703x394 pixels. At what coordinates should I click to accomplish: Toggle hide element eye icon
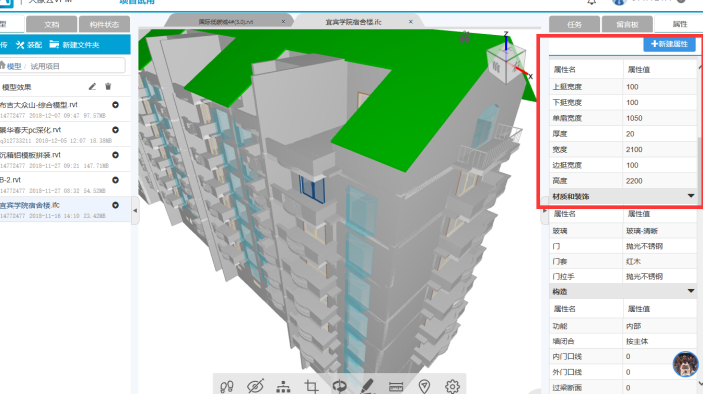[x=255, y=386]
